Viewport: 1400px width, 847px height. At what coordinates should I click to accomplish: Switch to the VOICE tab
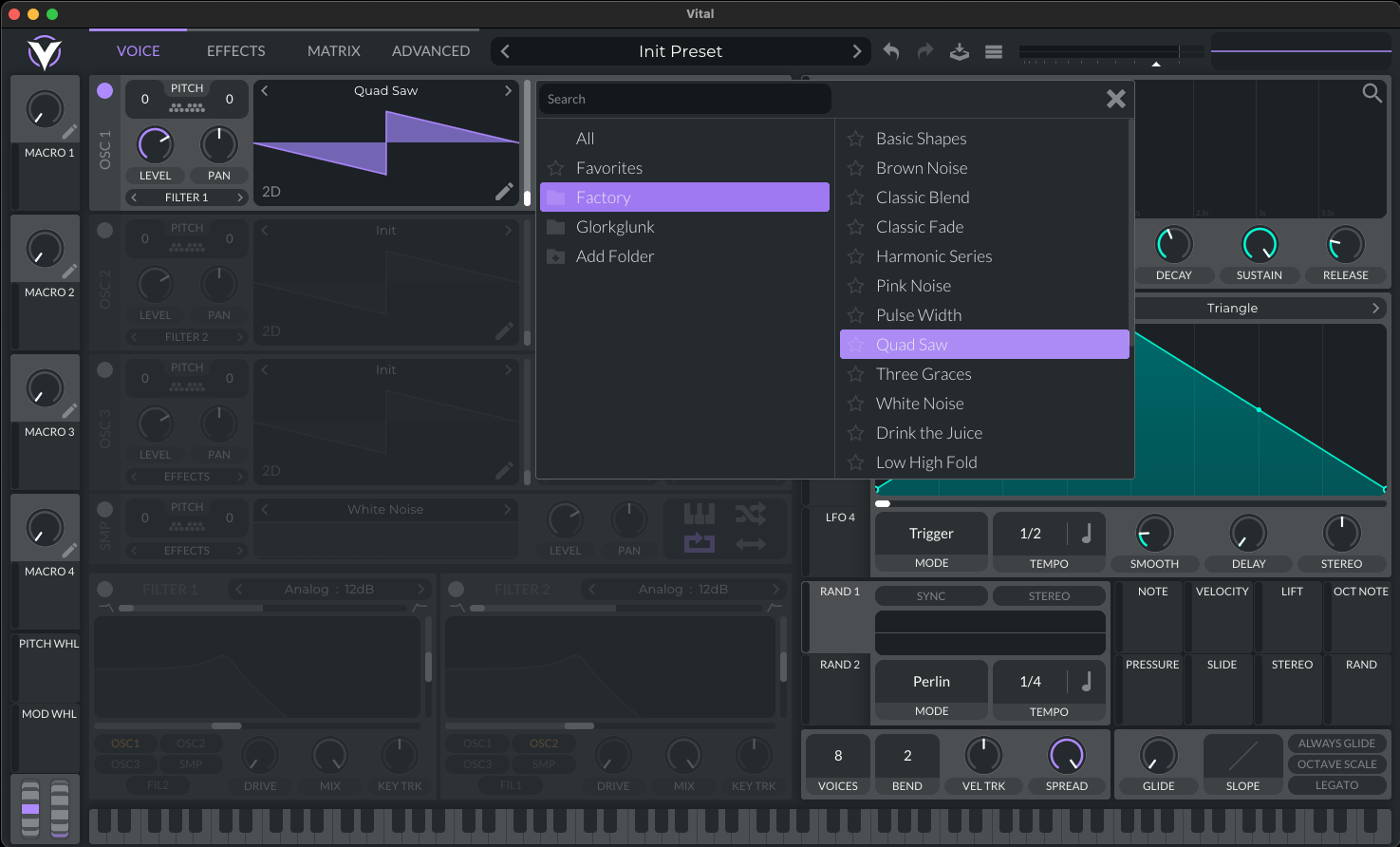point(139,51)
